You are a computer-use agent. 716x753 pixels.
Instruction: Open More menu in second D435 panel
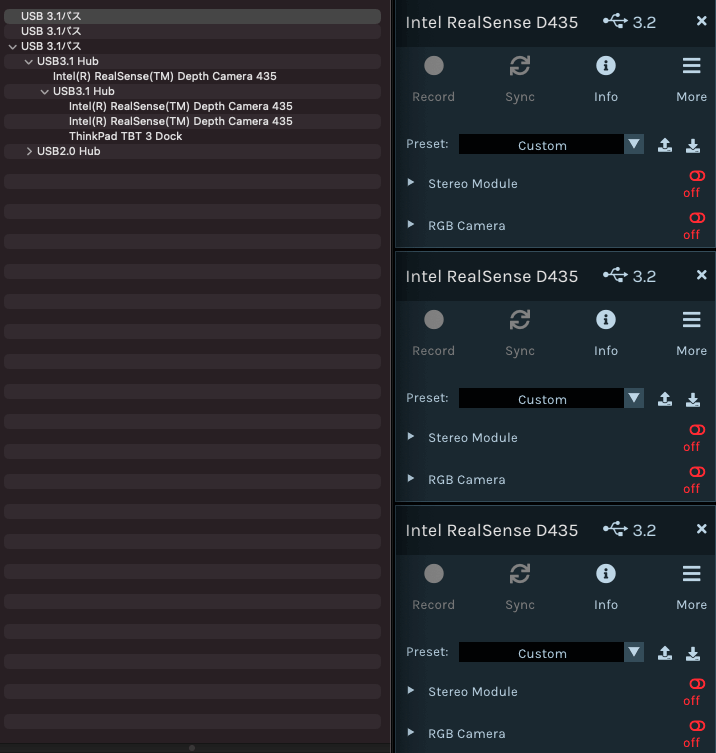(692, 320)
